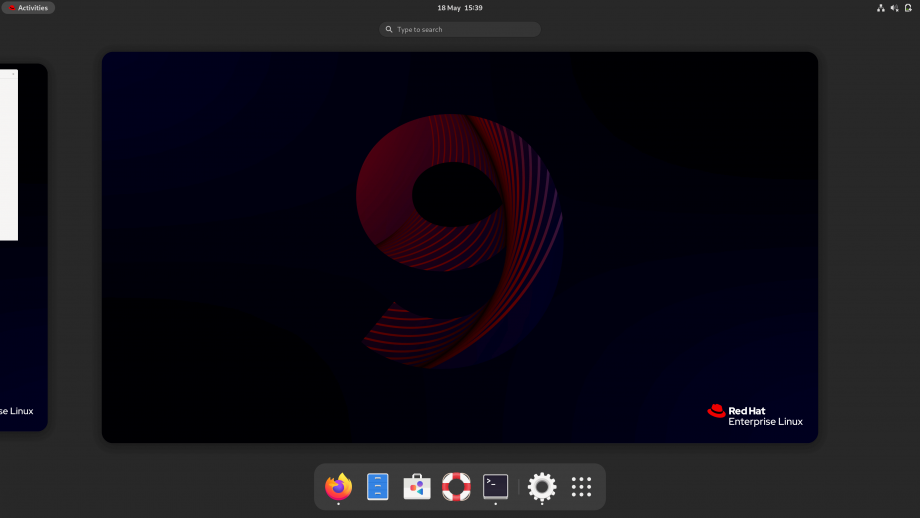
Task: Show Applications grid icon
Action: [x=581, y=486]
